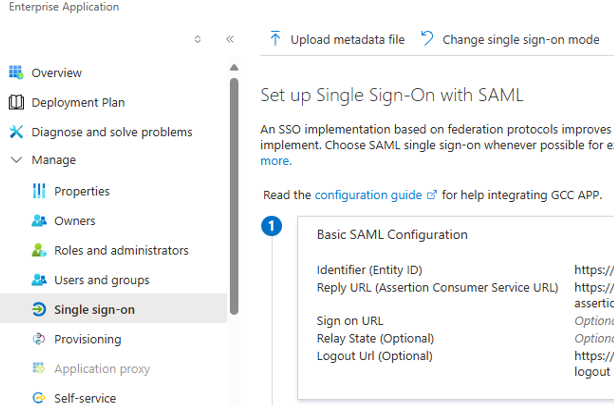Click the Diagnose and solve problems wrench icon
The width and height of the screenshot is (614, 406).
click(x=16, y=132)
